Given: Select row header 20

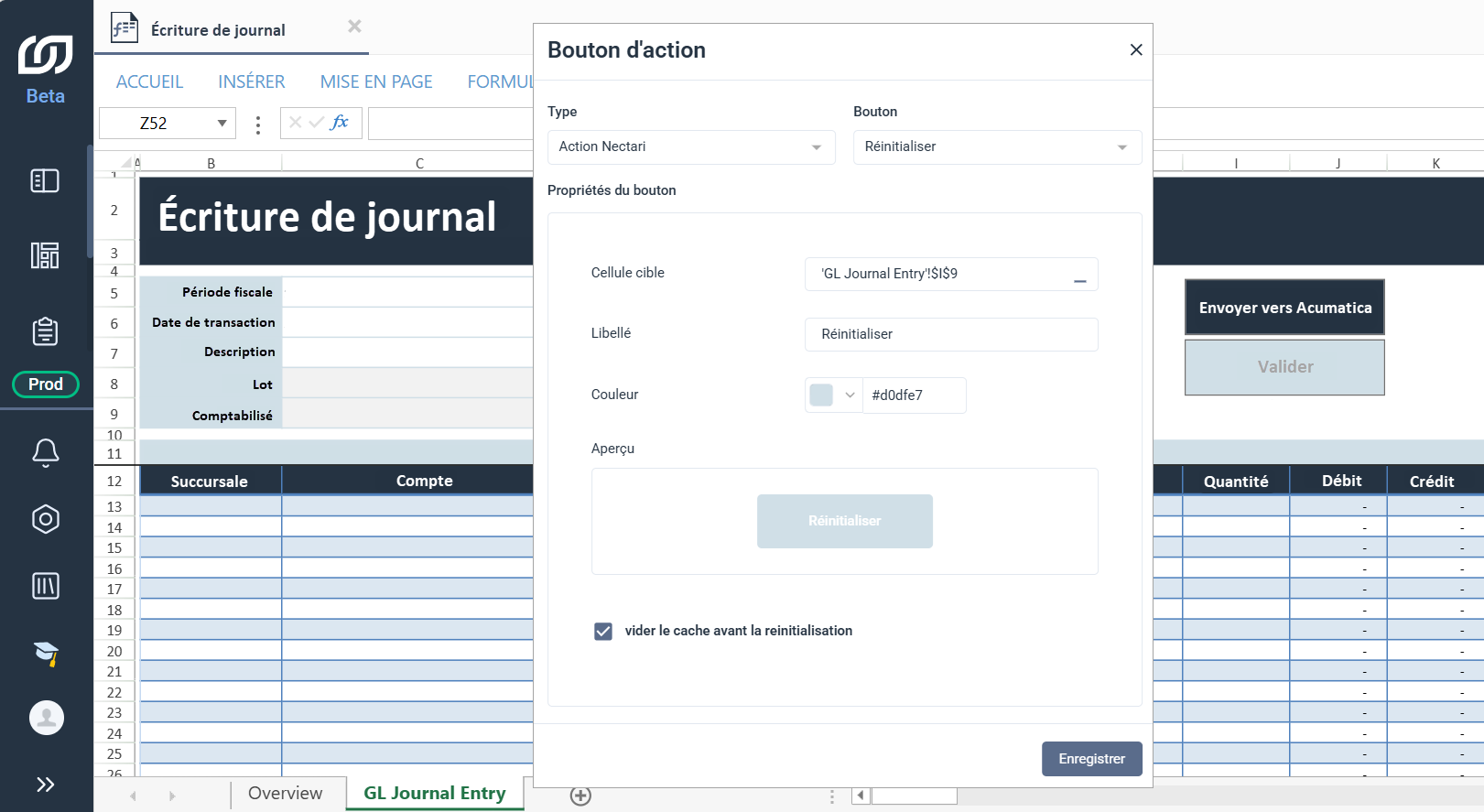Looking at the screenshot, I should pyautogui.click(x=114, y=651).
